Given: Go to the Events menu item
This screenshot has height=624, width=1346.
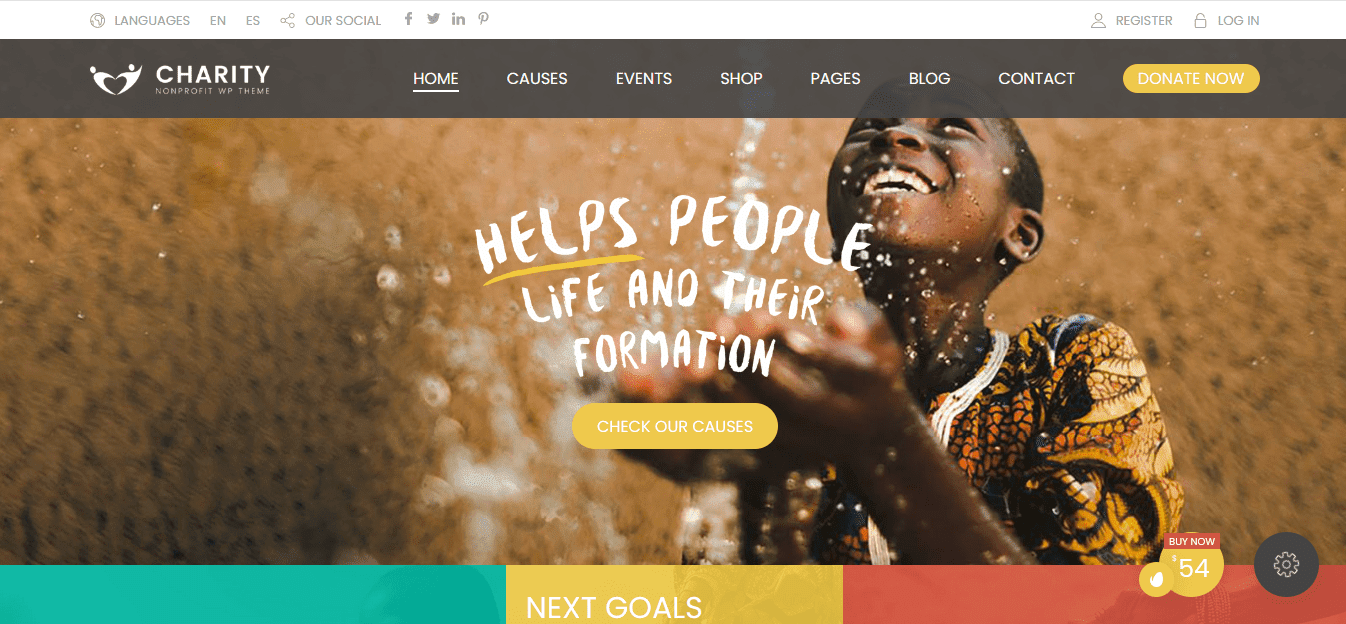Looking at the screenshot, I should 644,78.
